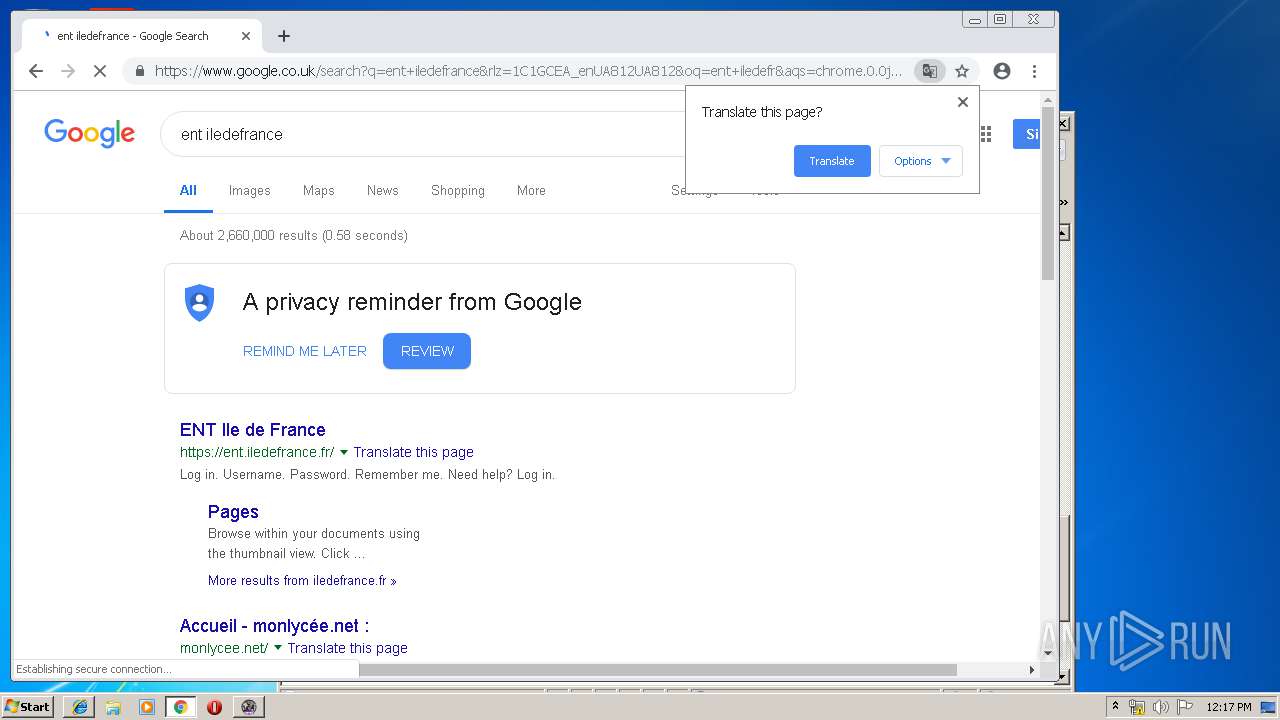The image size is (1280, 720).
Task: Open the Chrome profile avatar icon
Action: (1001, 71)
